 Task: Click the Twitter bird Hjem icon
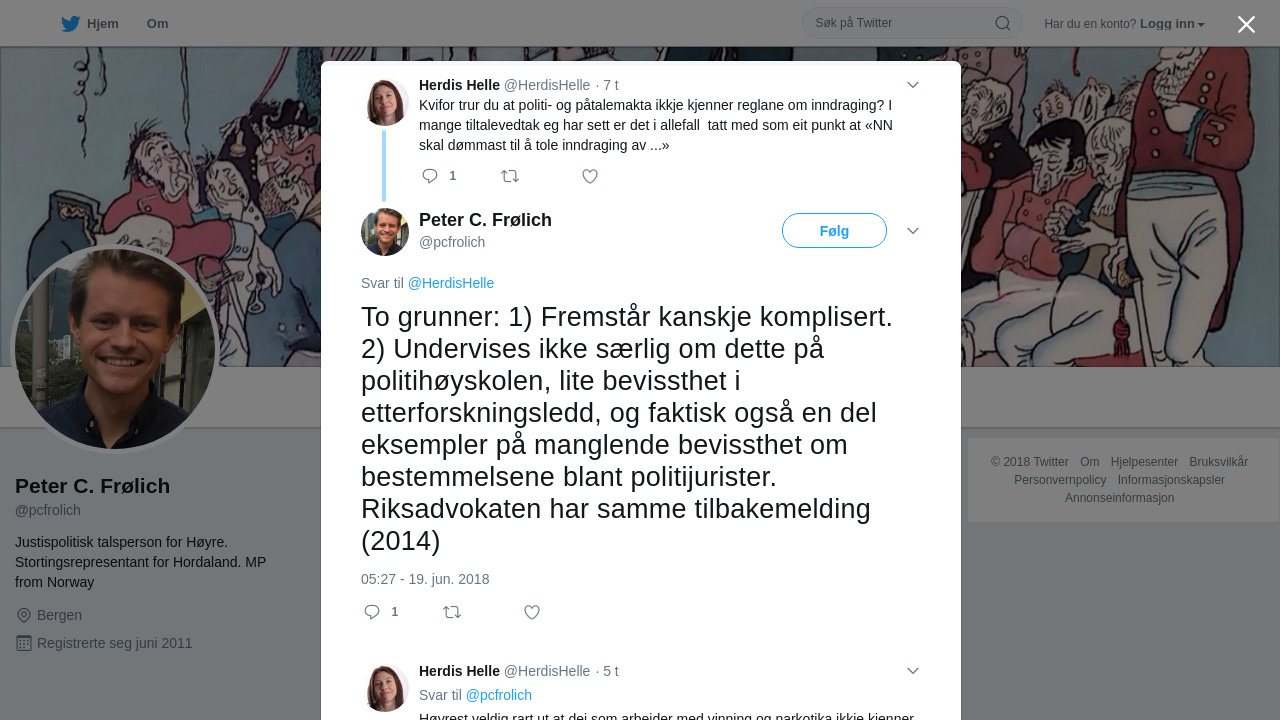coord(70,24)
